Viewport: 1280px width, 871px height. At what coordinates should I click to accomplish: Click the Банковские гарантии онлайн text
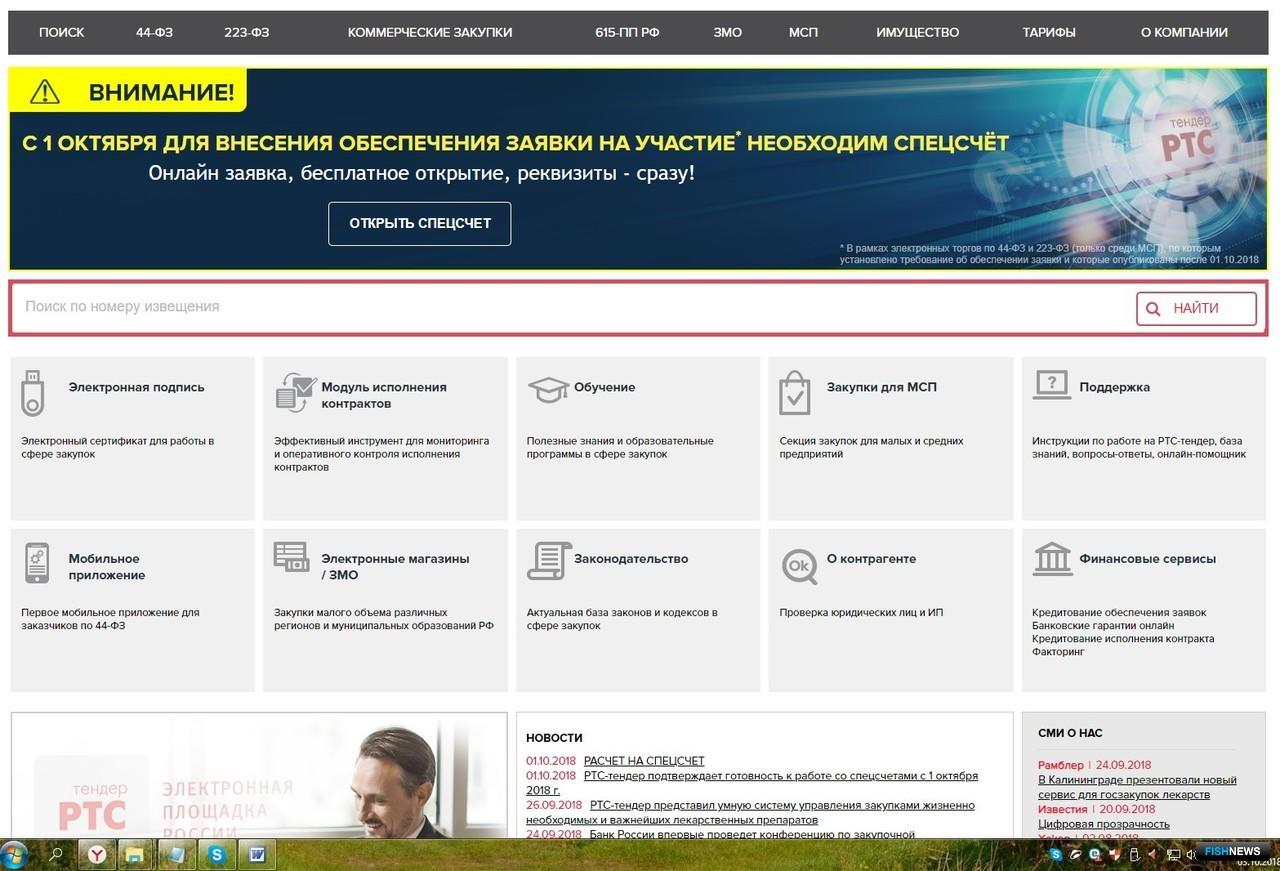[x=1102, y=626]
